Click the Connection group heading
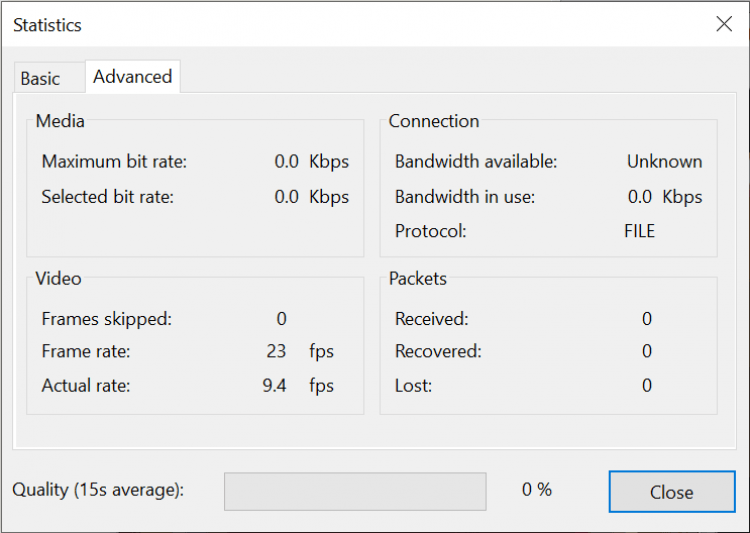This screenshot has width=750, height=533. pyautogui.click(x=434, y=121)
